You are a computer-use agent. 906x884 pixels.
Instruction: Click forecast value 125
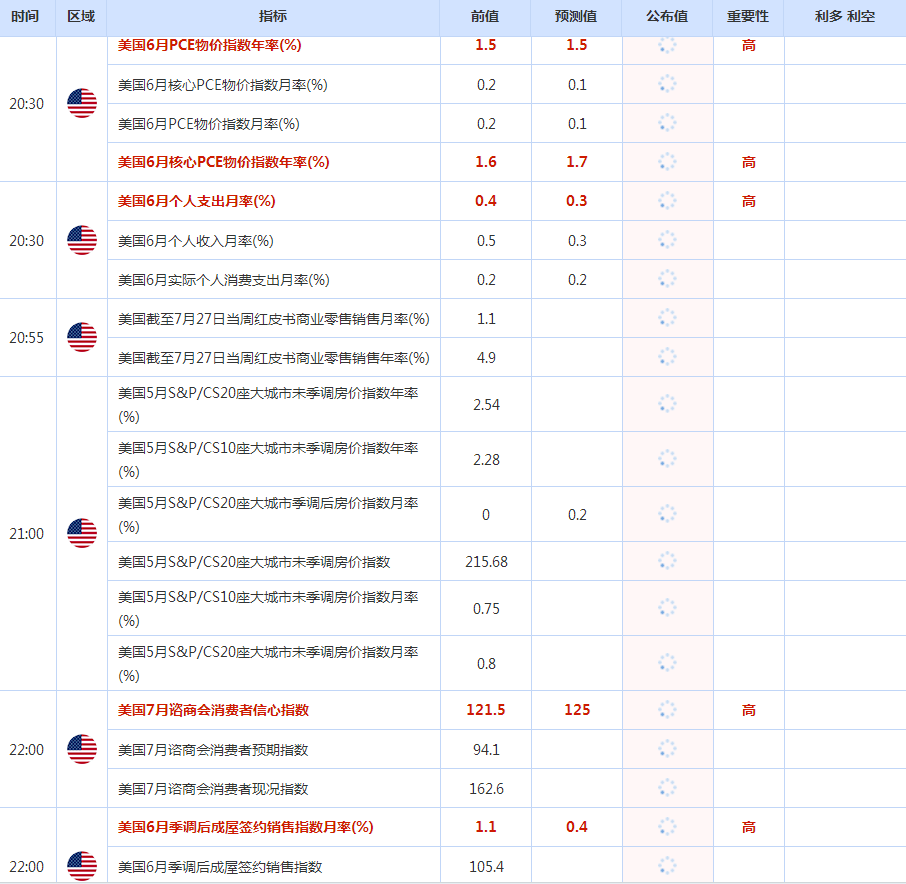(x=577, y=710)
